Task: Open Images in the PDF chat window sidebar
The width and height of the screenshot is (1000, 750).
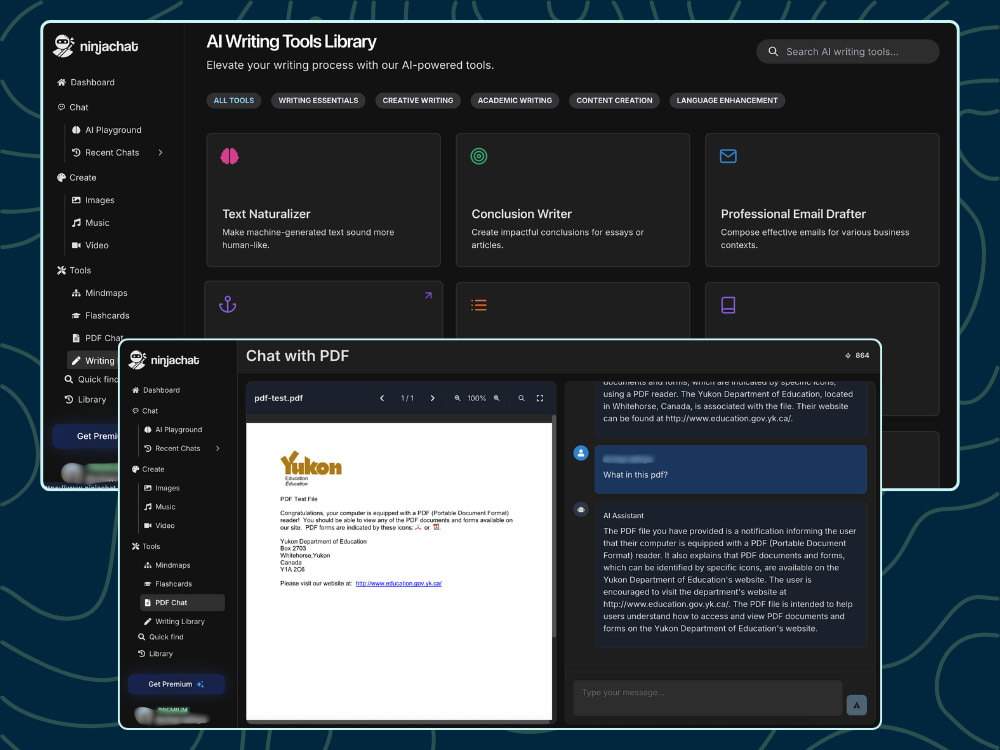Action: click(x=161, y=488)
